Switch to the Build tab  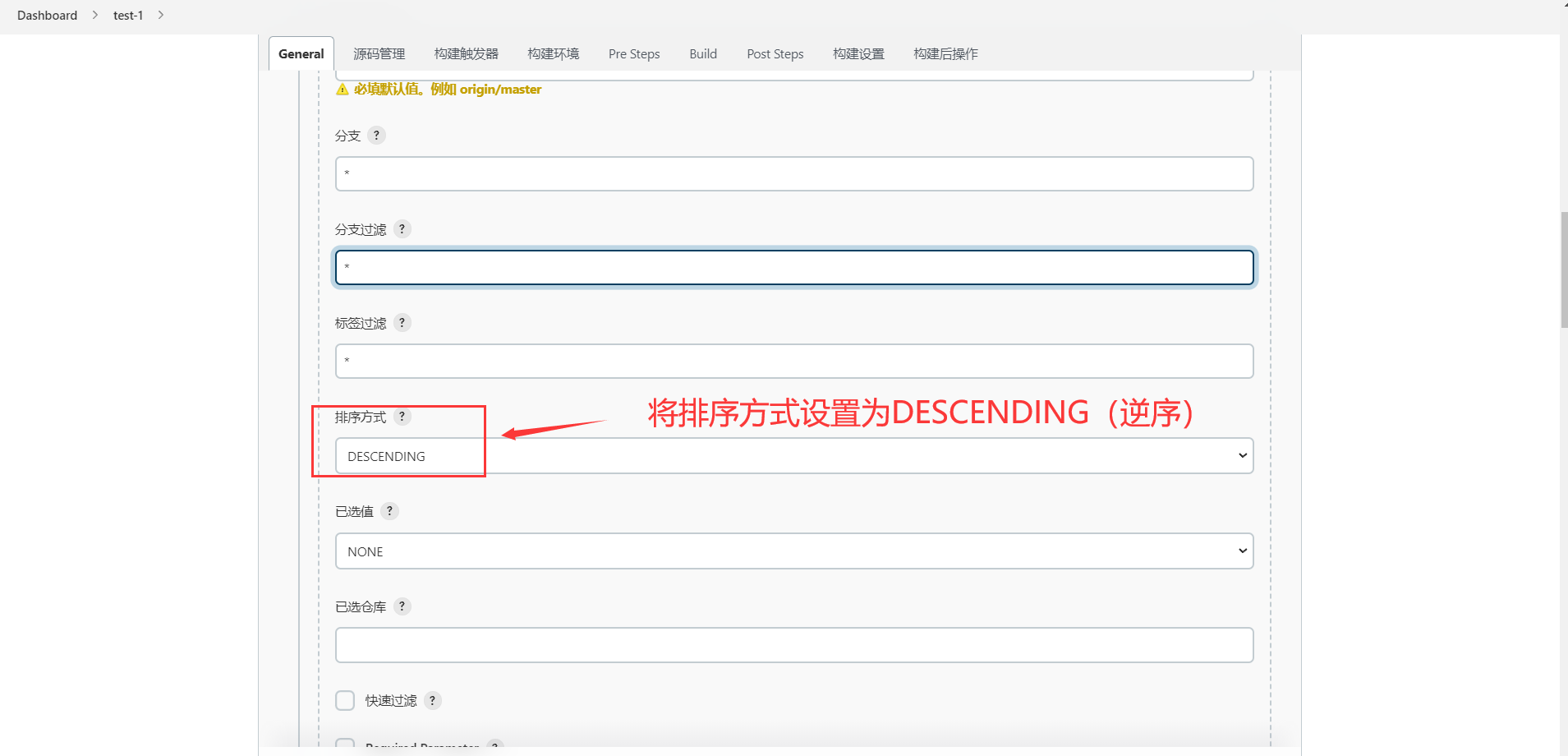point(703,53)
